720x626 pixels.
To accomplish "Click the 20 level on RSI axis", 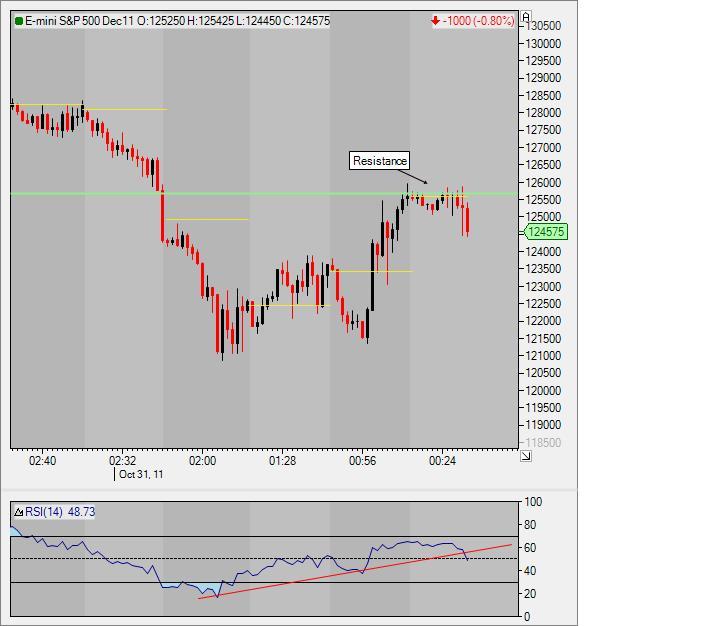I will (530, 594).
